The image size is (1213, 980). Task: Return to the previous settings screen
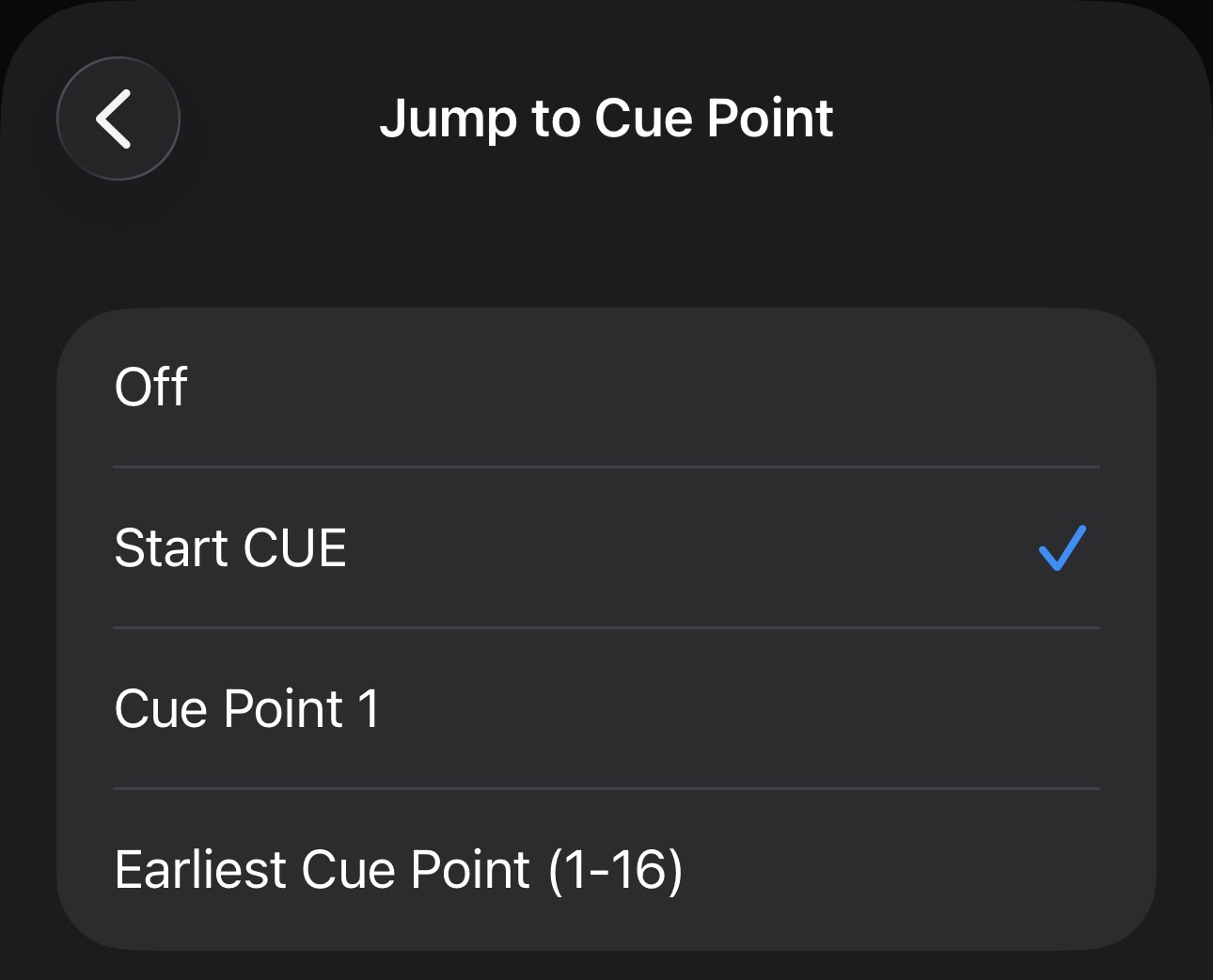coord(118,119)
